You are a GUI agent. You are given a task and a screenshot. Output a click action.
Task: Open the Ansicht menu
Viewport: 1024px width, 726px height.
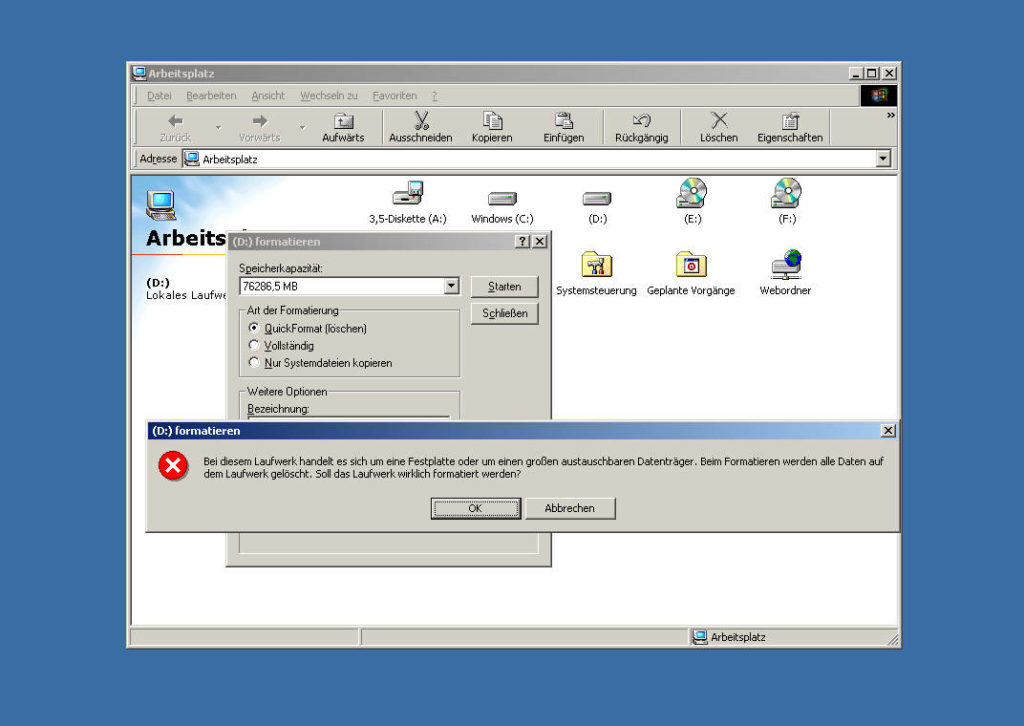pos(267,95)
